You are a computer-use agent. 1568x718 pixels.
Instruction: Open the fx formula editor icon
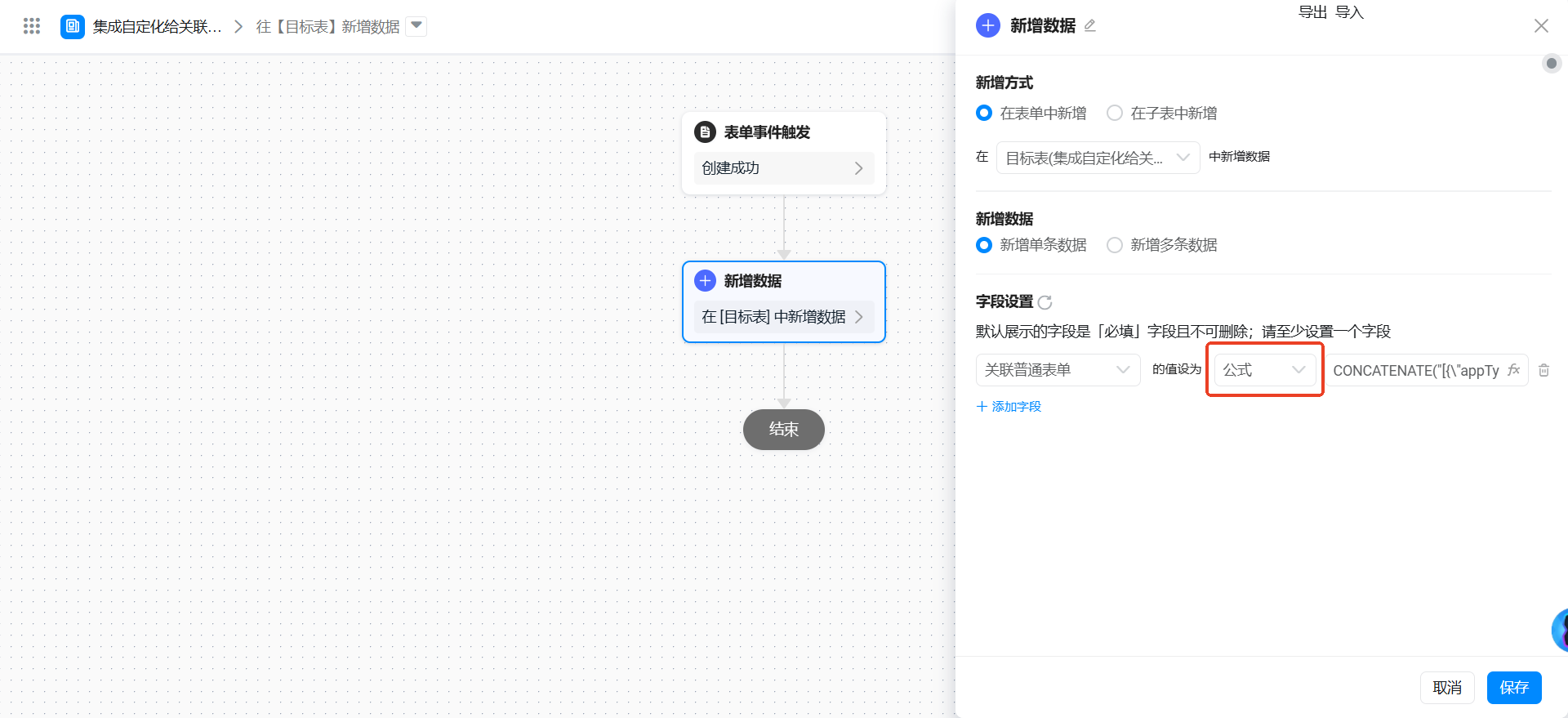tap(1513, 370)
